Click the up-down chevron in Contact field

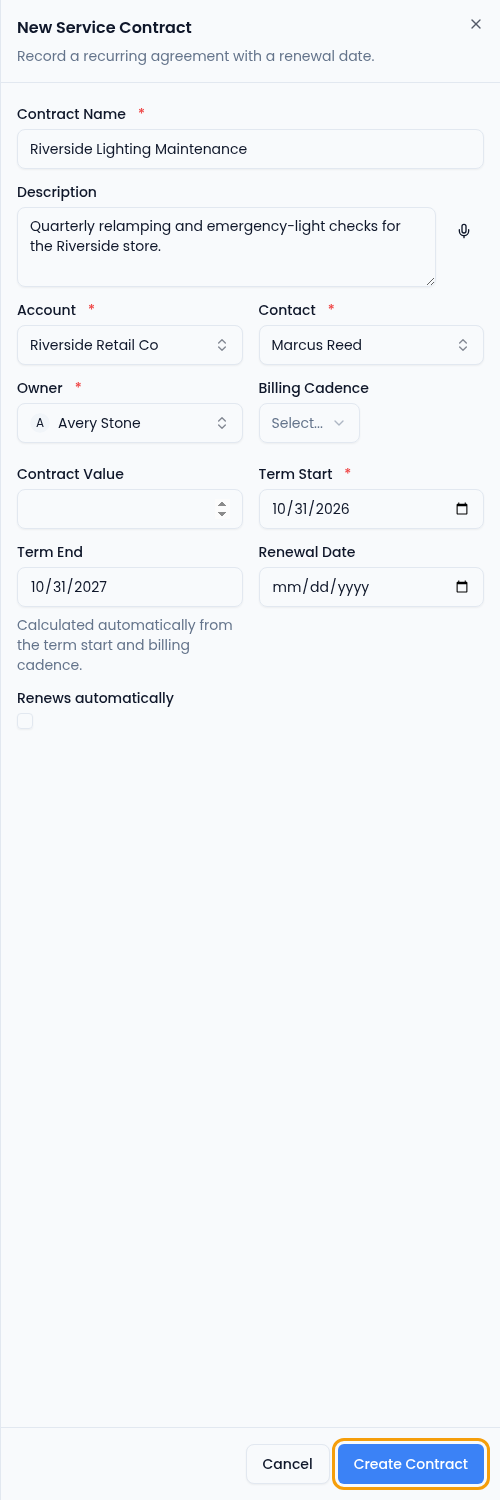[x=463, y=345]
